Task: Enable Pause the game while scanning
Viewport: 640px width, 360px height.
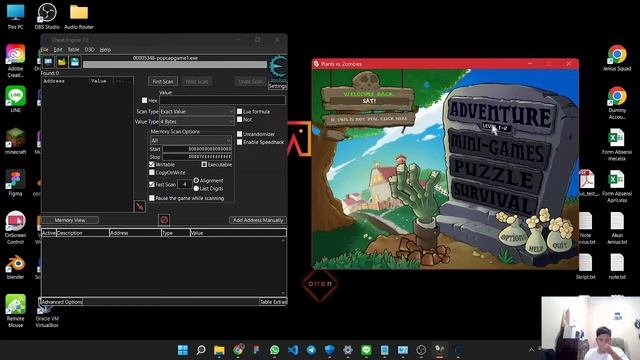Action: (152, 198)
